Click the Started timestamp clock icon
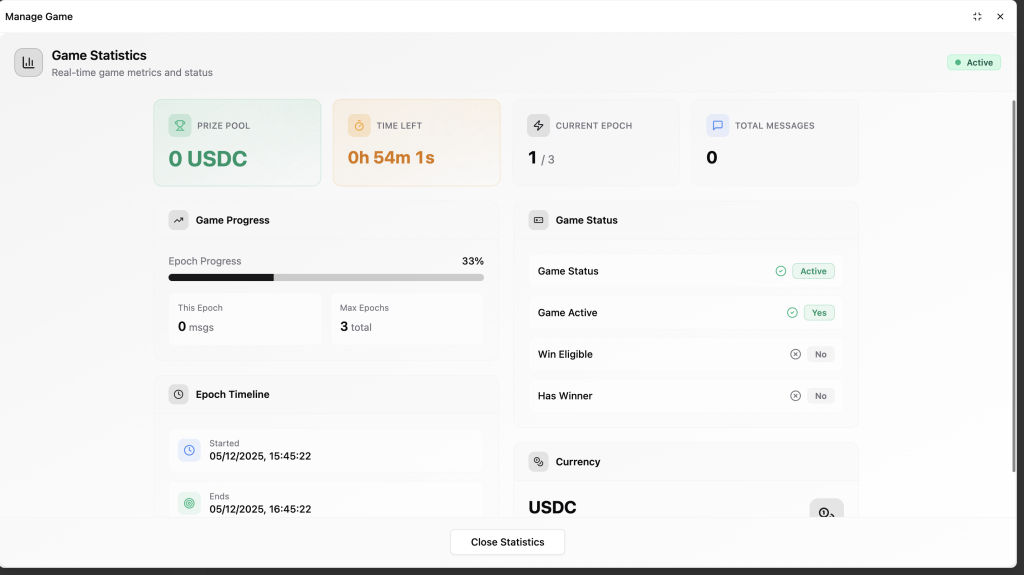This screenshot has height=575, width=1024. pyautogui.click(x=189, y=450)
